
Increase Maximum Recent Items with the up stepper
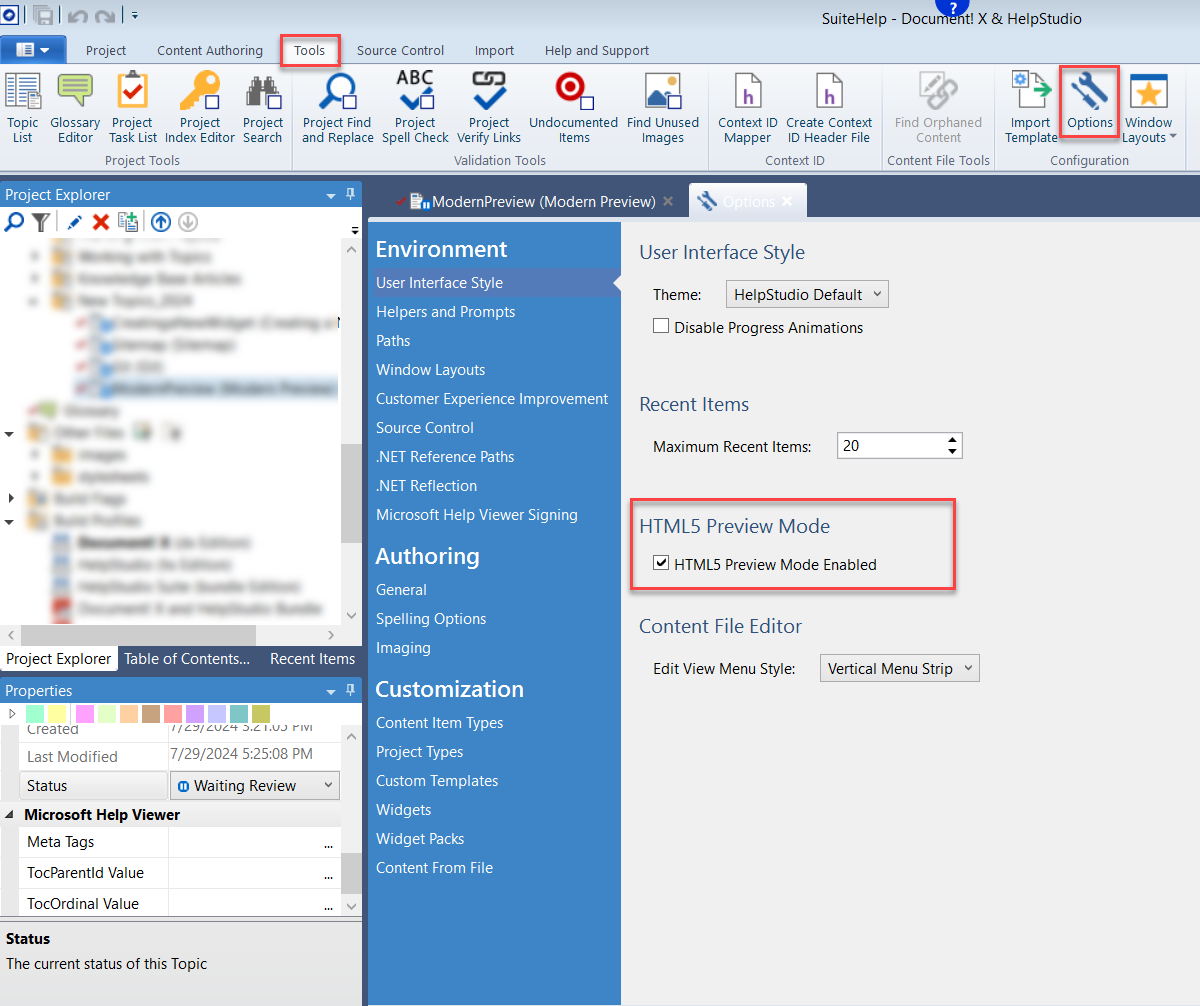coord(954,439)
